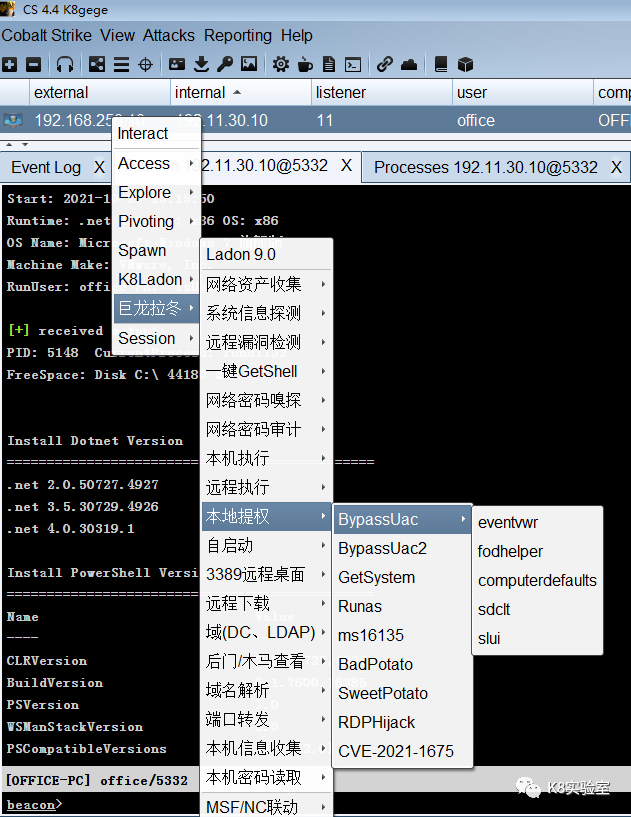Viewport: 631px width, 817px height.
Task: Click the session computer icon in the beacon row
Action: tap(13, 120)
